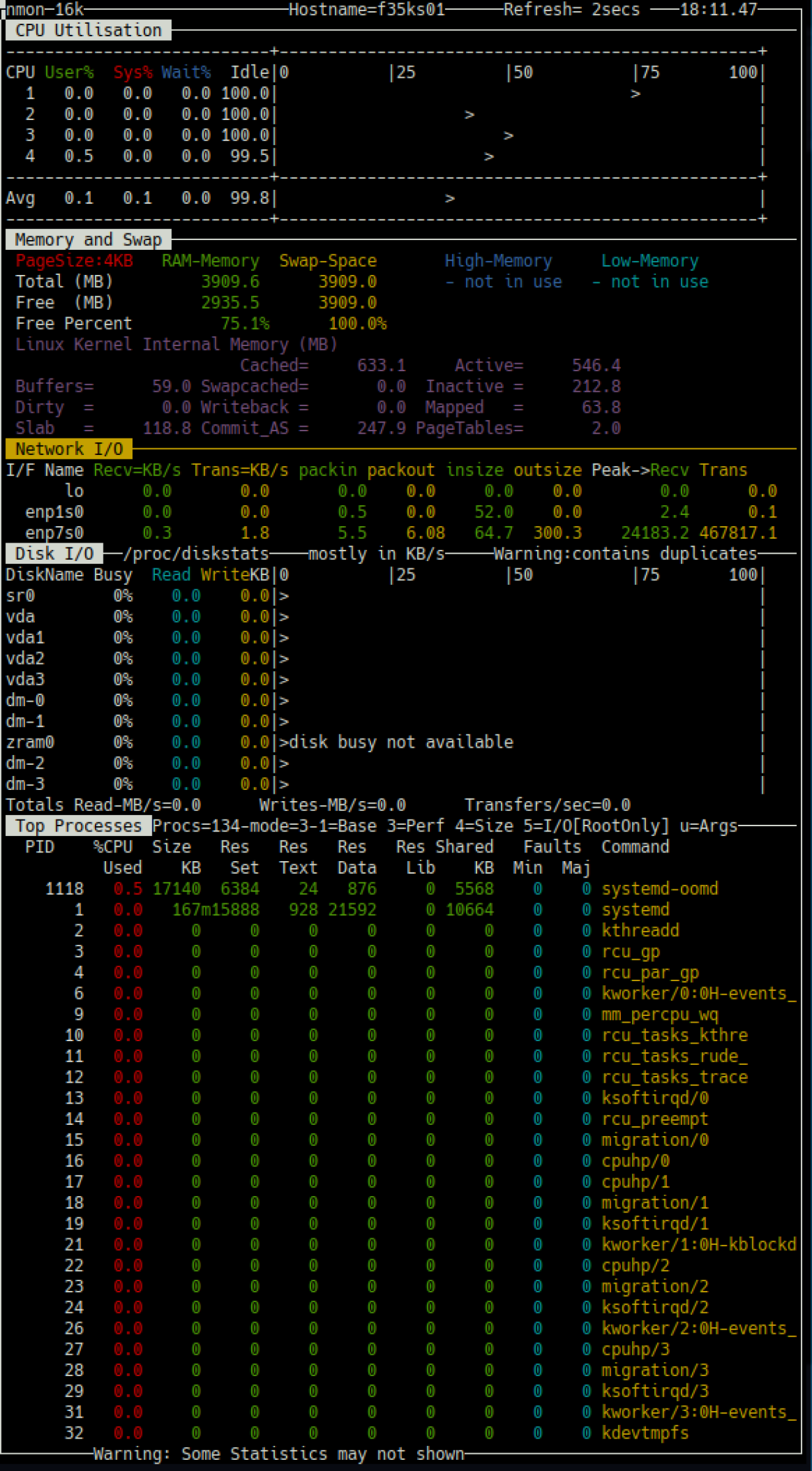The width and height of the screenshot is (812, 1471).
Task: Click the Avg CPU bar marker
Action: click(449, 198)
